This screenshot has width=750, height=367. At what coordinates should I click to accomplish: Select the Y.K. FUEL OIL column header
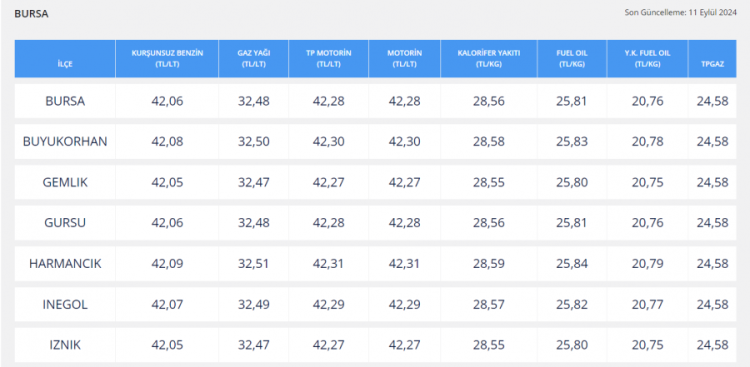648,59
